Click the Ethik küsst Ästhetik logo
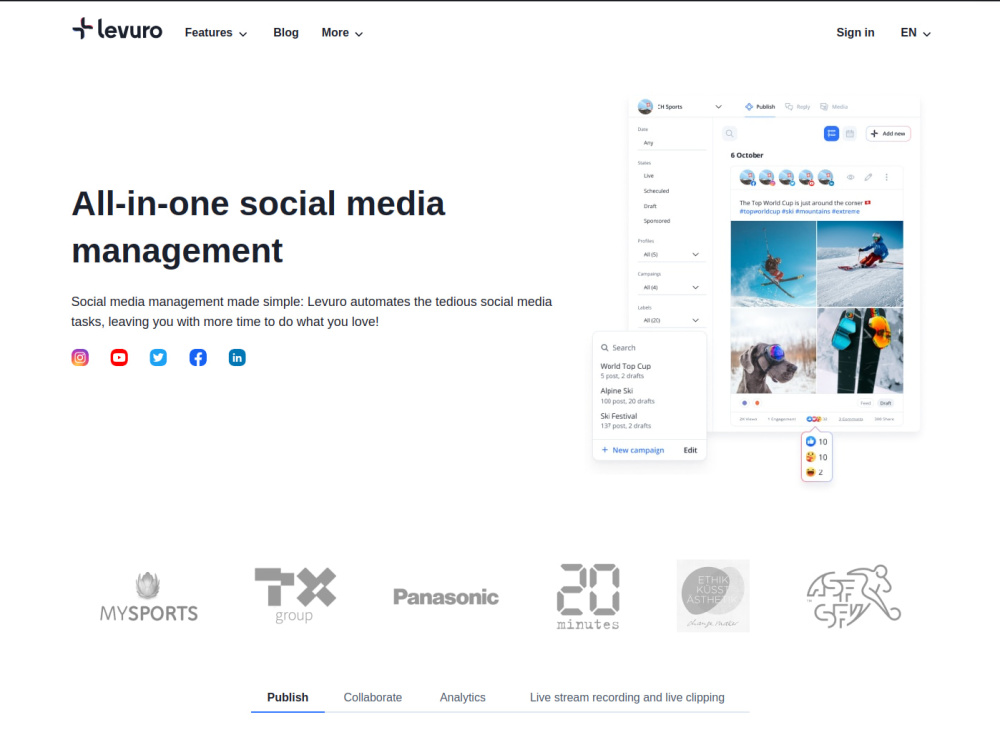The width and height of the screenshot is (1000, 750). coord(713,596)
